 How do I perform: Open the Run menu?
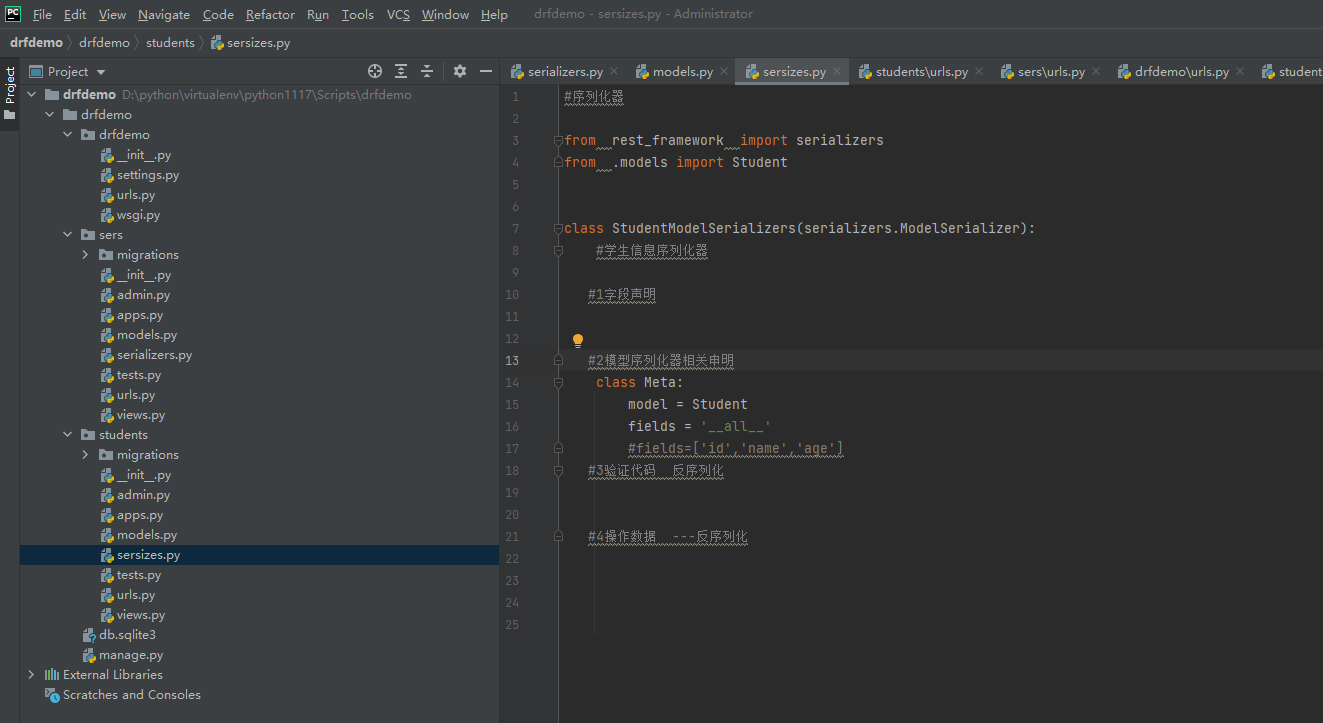[318, 14]
